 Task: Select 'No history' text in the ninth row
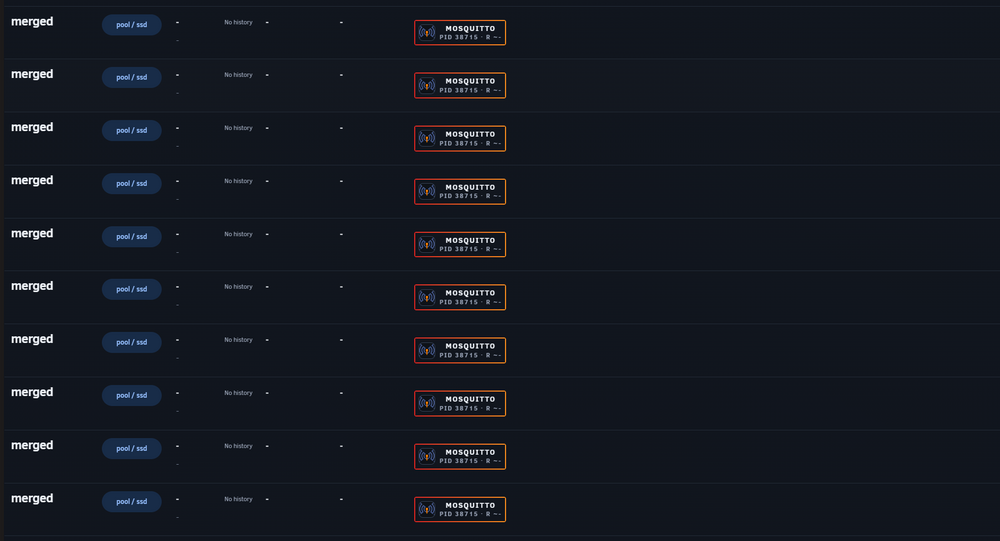click(238, 446)
